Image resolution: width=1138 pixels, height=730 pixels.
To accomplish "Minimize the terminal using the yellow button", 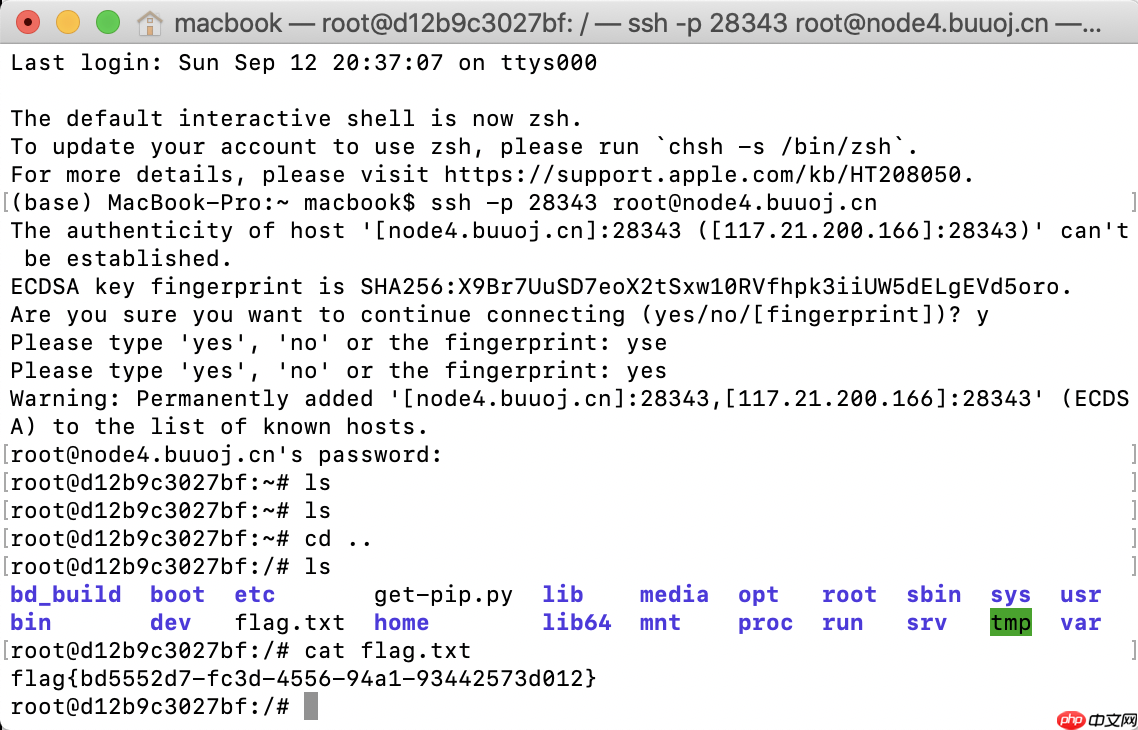I will coord(68,22).
